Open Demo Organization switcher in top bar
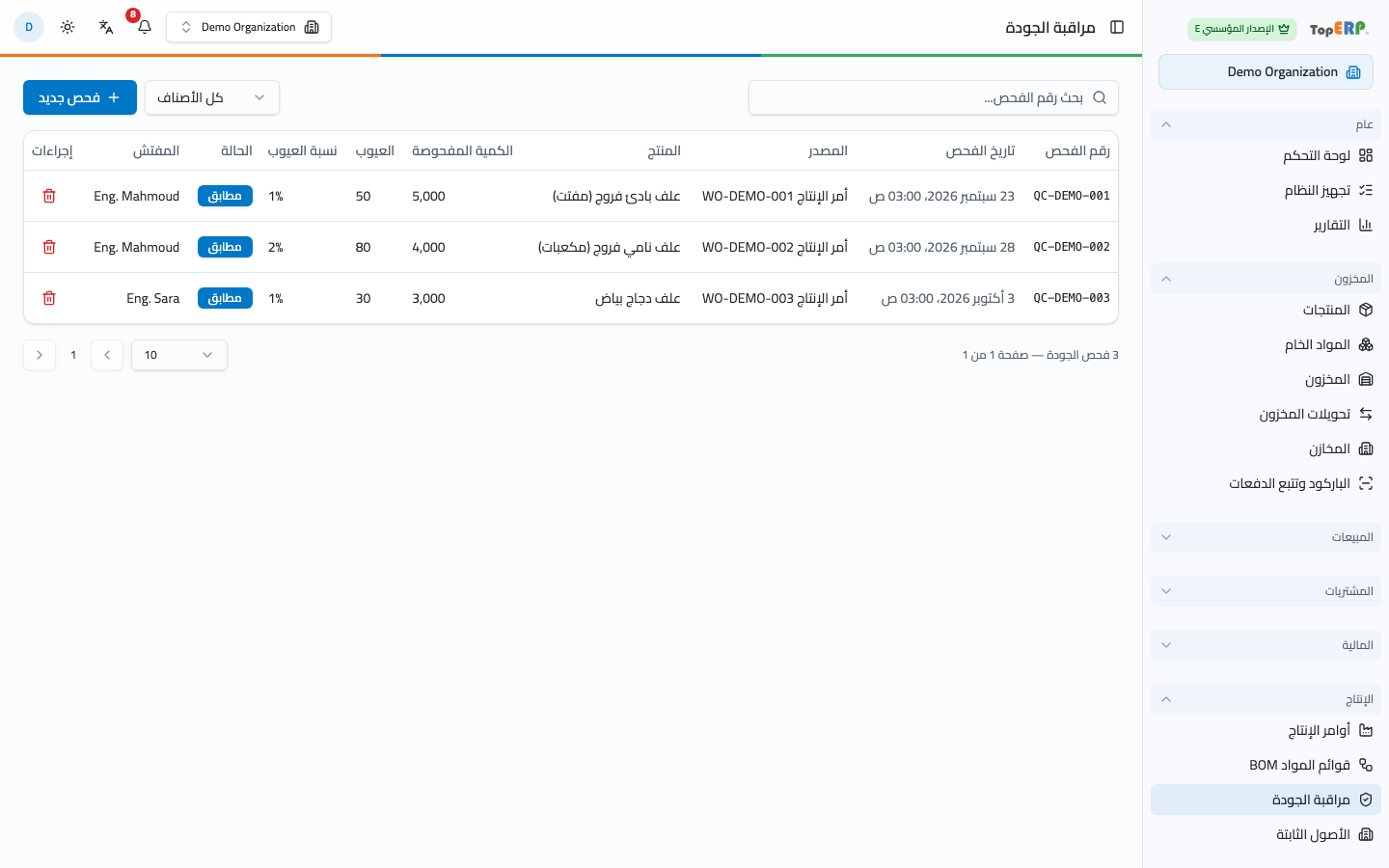The image size is (1389, 868). pos(249,27)
